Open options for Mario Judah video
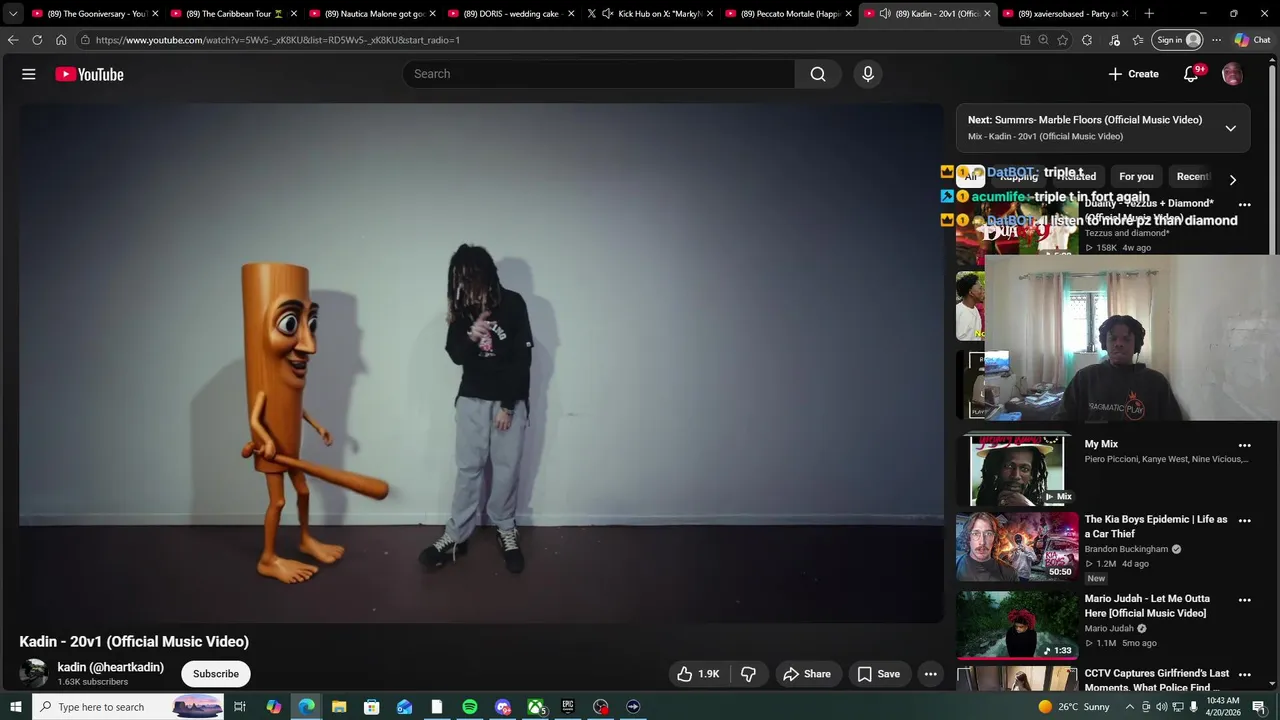Screen dimensions: 1280x720 pyautogui.click(x=1245, y=600)
